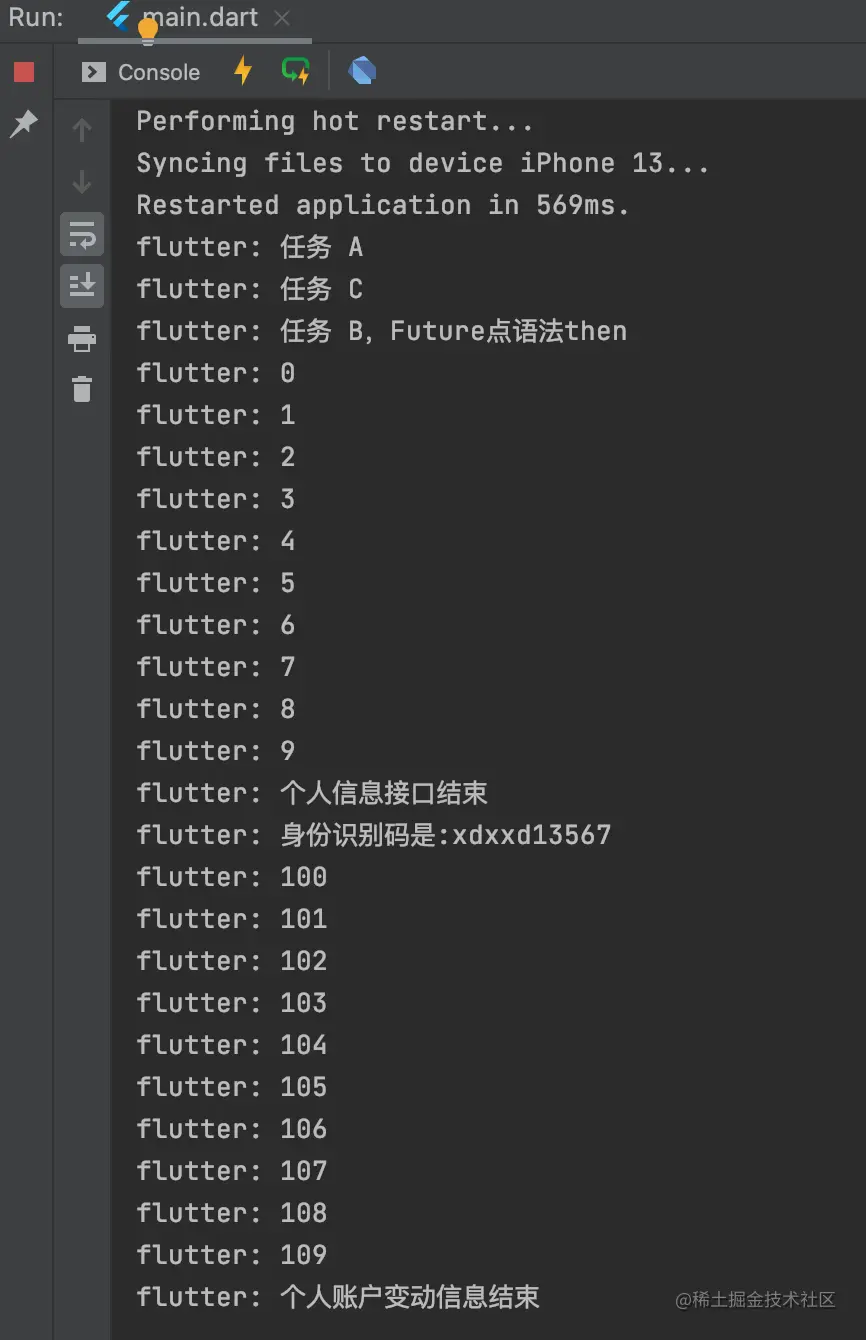
Task: Click the 'flutter: 任务 A' output line
Action: [249, 247]
